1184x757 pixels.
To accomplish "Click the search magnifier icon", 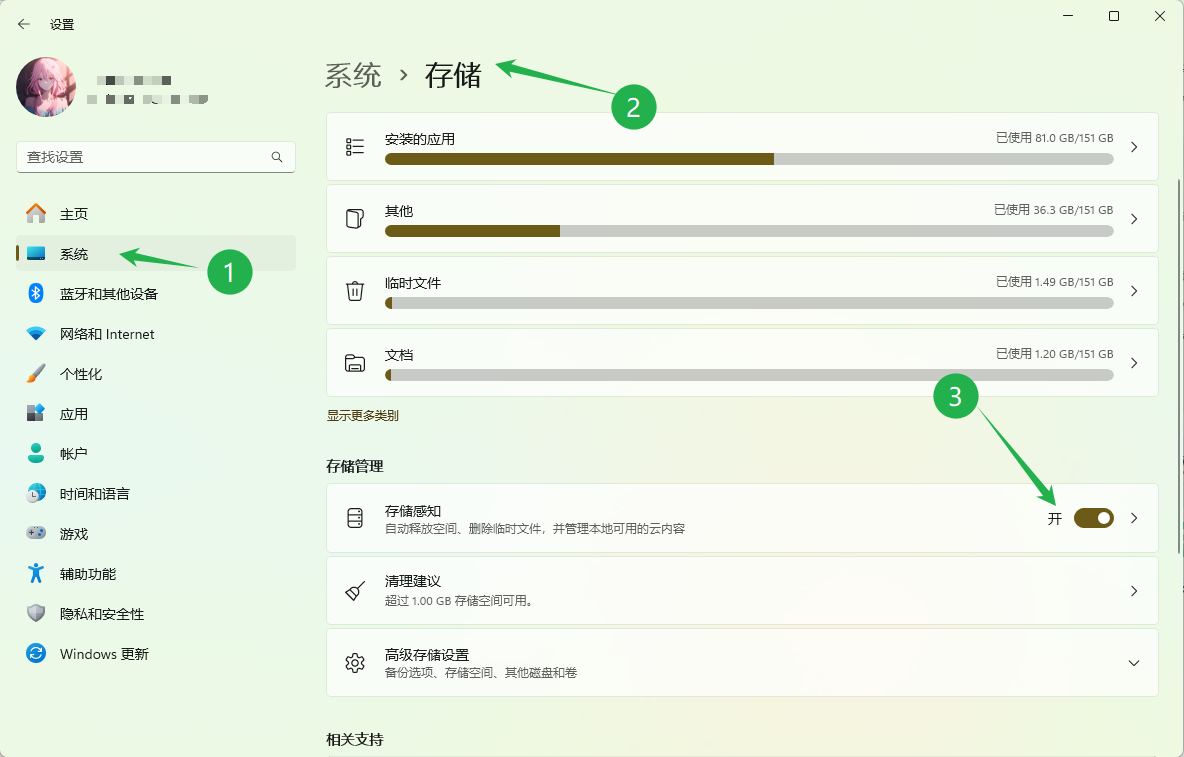I will tap(277, 157).
